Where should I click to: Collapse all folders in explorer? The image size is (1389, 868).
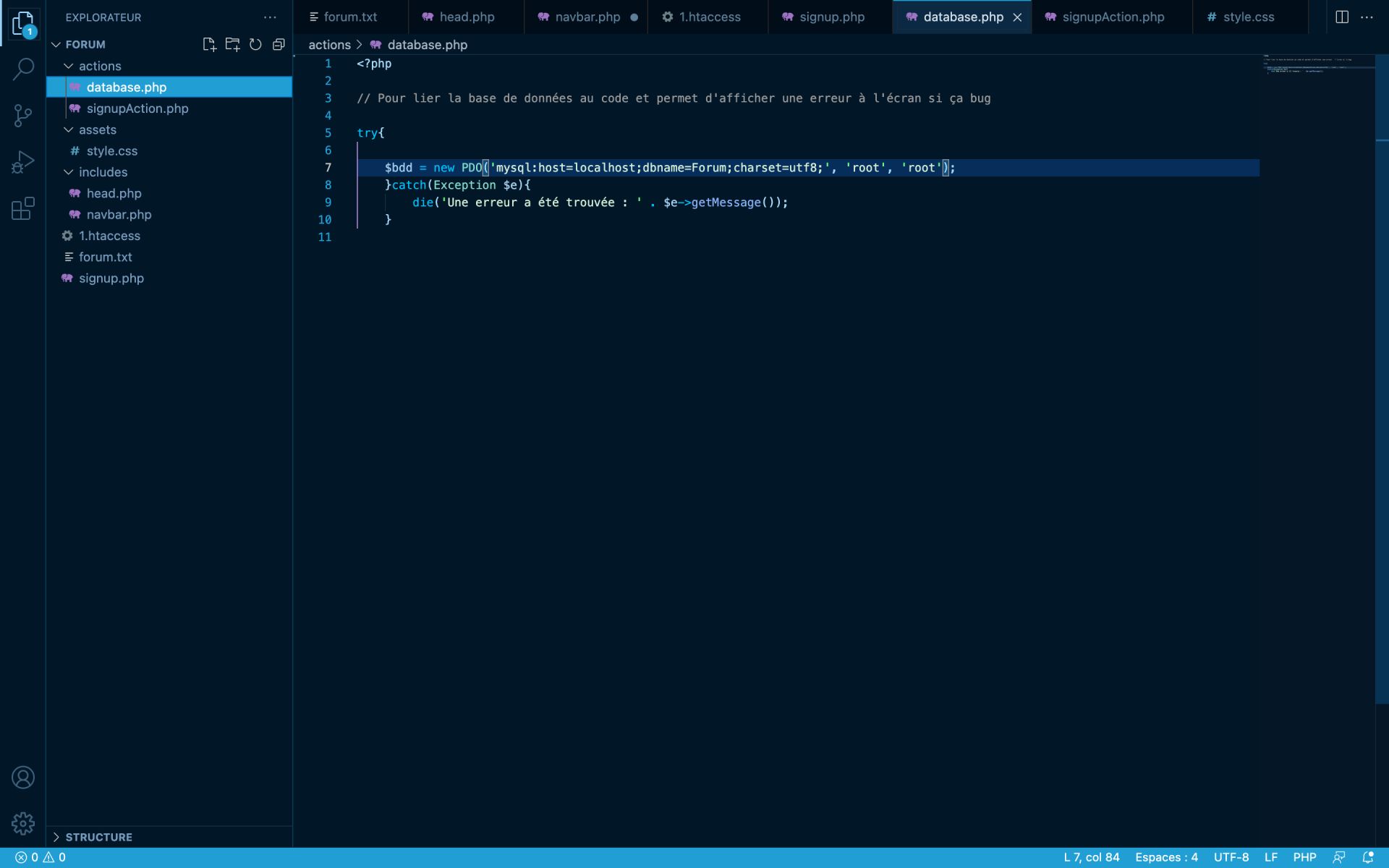279,45
